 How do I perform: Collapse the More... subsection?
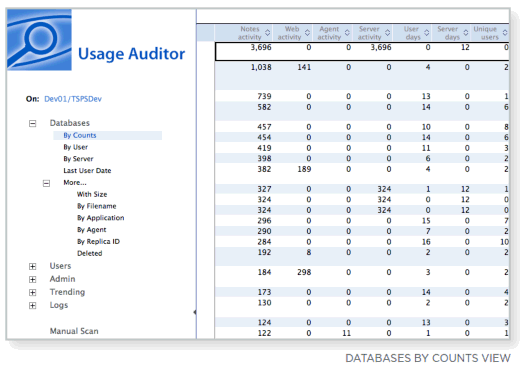[46, 183]
